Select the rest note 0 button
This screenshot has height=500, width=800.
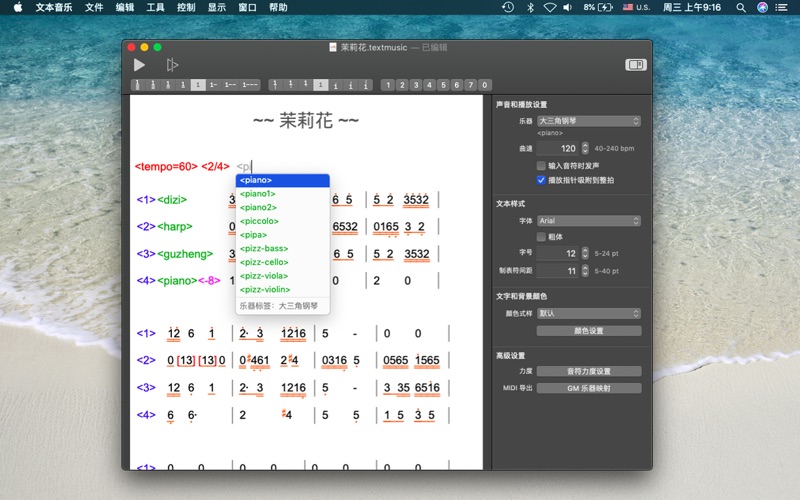[484, 85]
